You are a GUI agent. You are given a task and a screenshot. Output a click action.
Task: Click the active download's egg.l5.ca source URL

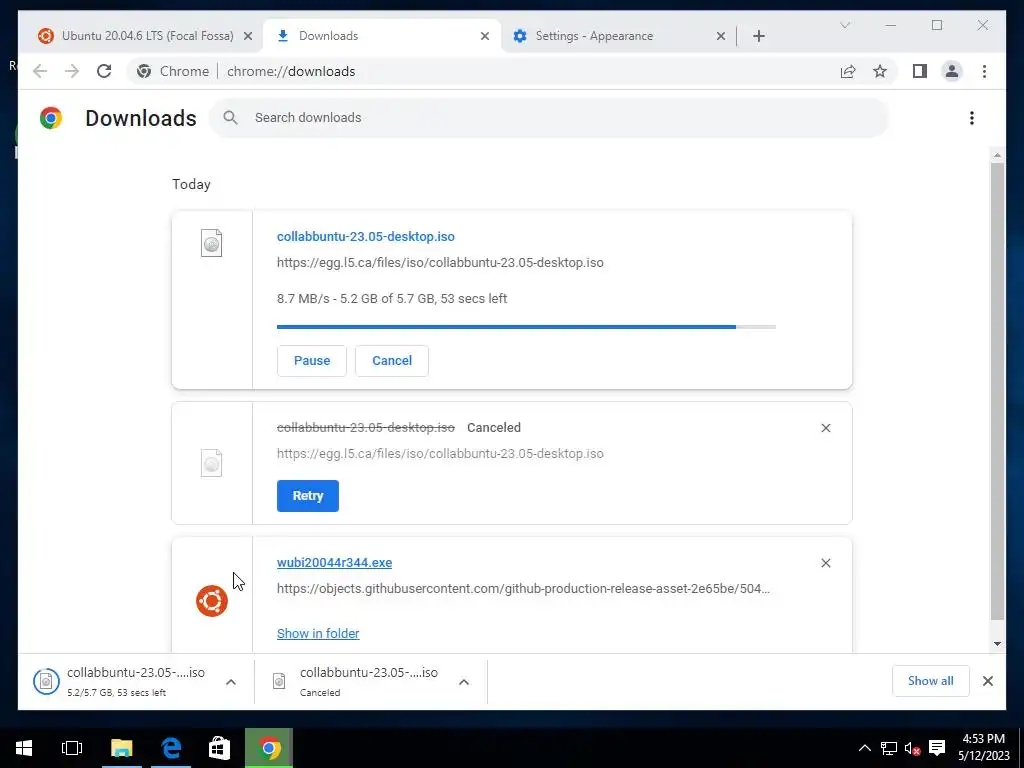(x=440, y=263)
